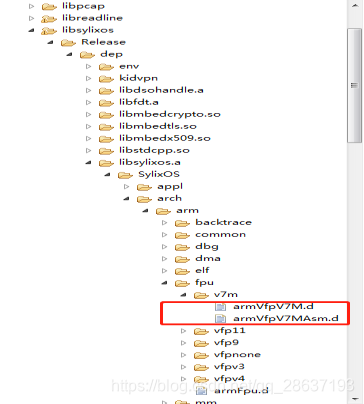Click the scrollbar up arrow
The width and height of the screenshot is (364, 404).
(354, 5)
